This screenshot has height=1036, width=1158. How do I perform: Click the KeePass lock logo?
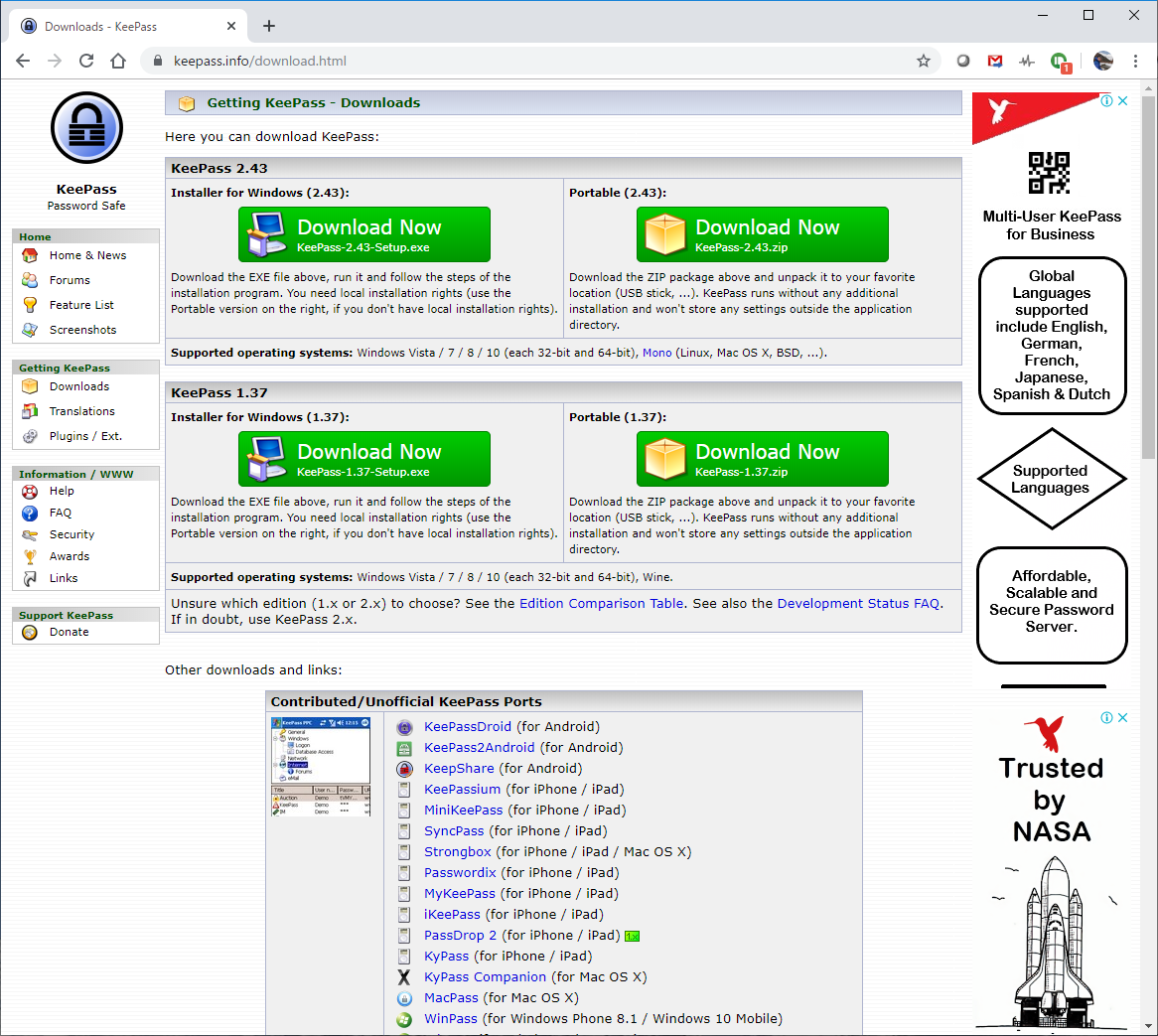(86, 128)
